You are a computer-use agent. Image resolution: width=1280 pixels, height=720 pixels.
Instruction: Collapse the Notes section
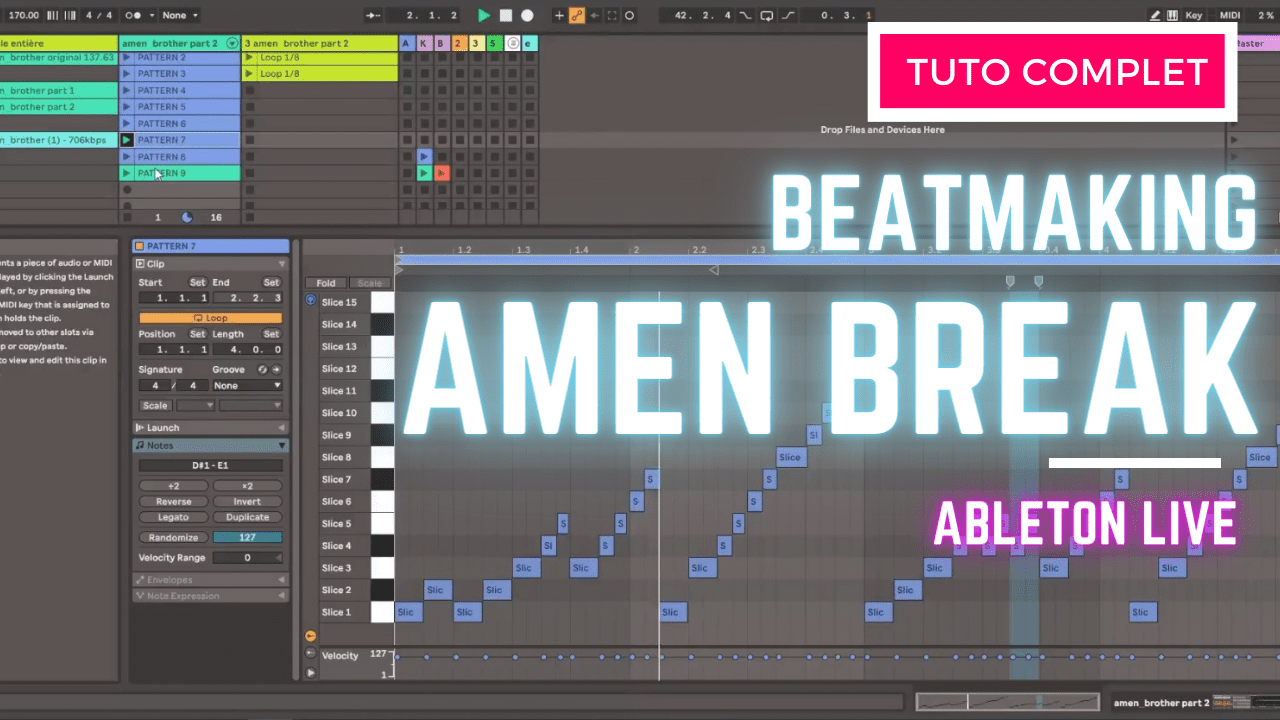282,445
